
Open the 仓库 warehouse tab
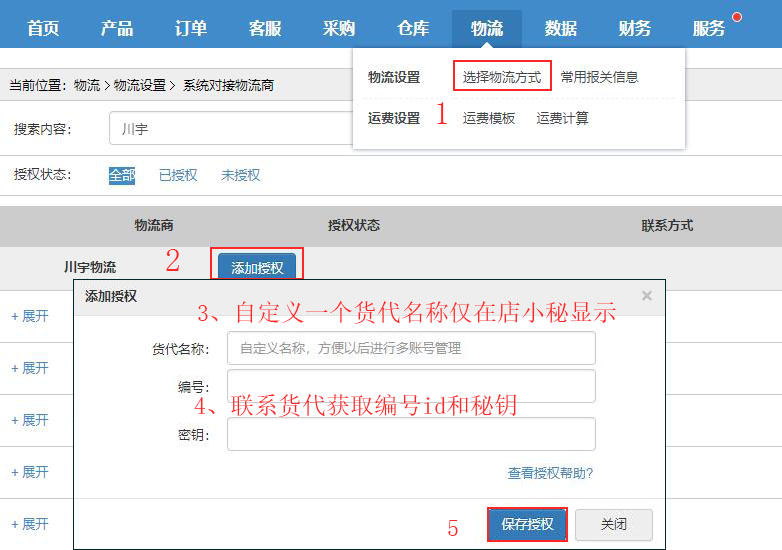[413, 28]
